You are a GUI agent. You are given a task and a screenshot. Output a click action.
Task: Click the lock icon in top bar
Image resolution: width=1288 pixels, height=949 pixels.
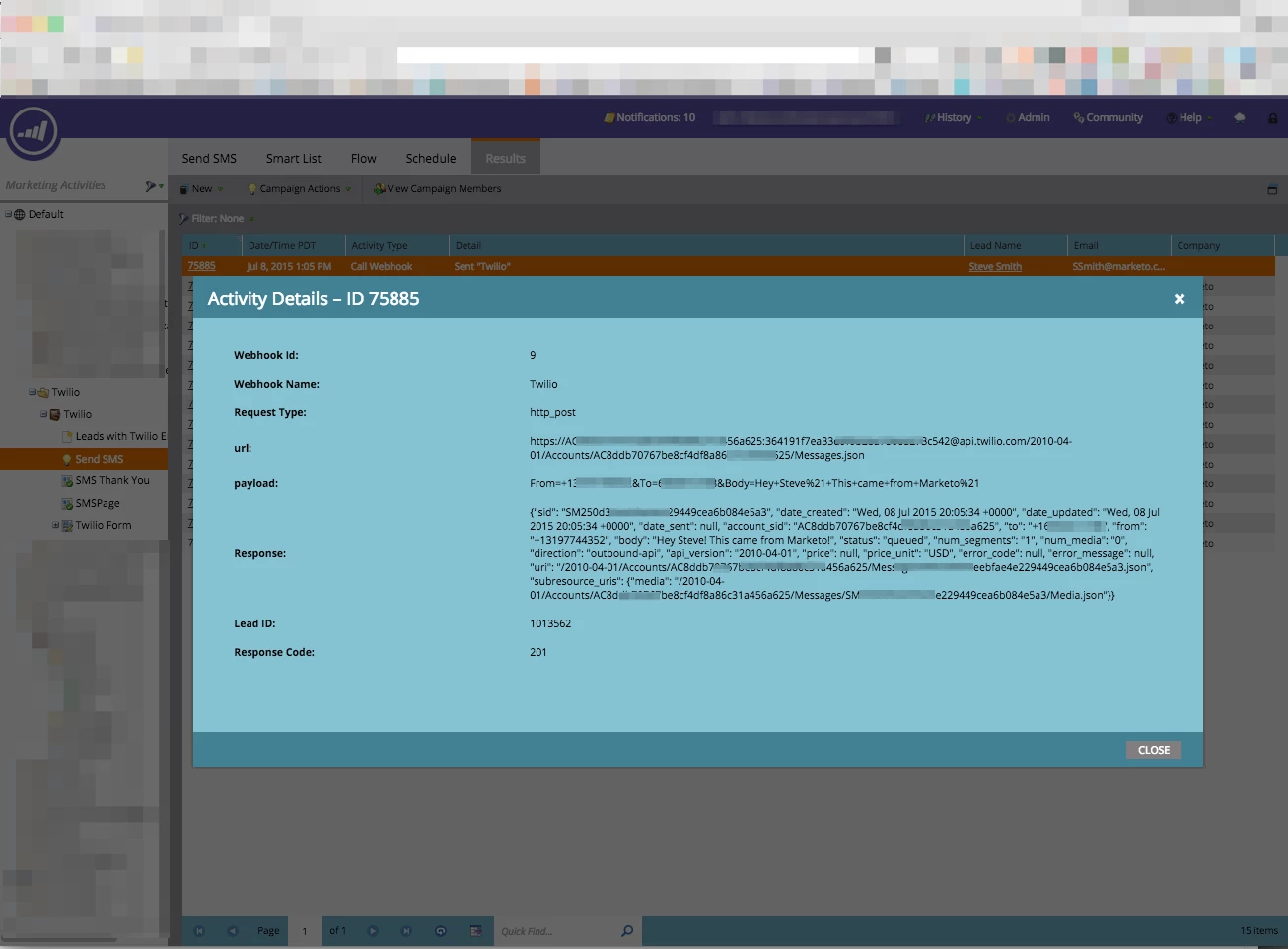click(x=1272, y=118)
